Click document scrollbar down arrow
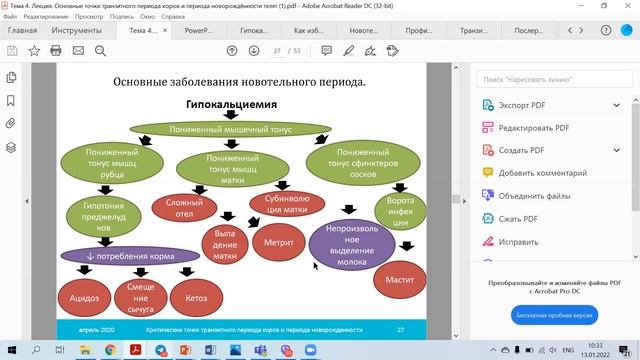Screen dimensions: 640x360 tap(456, 336)
